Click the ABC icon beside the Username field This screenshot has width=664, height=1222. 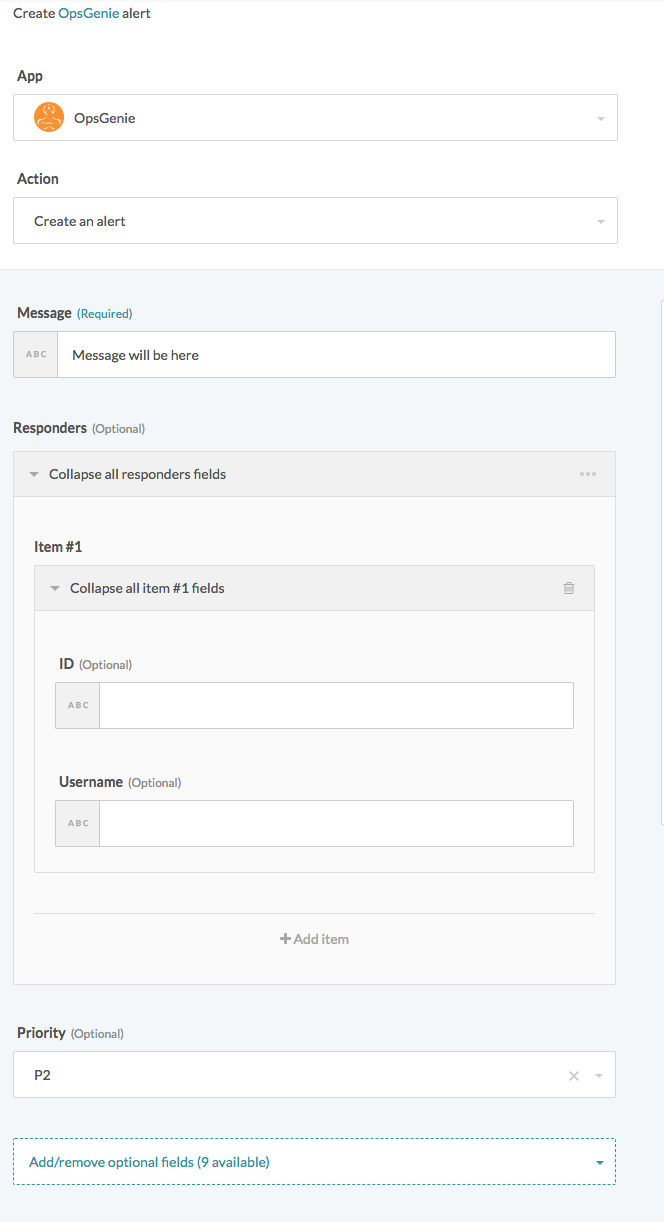[x=77, y=822]
